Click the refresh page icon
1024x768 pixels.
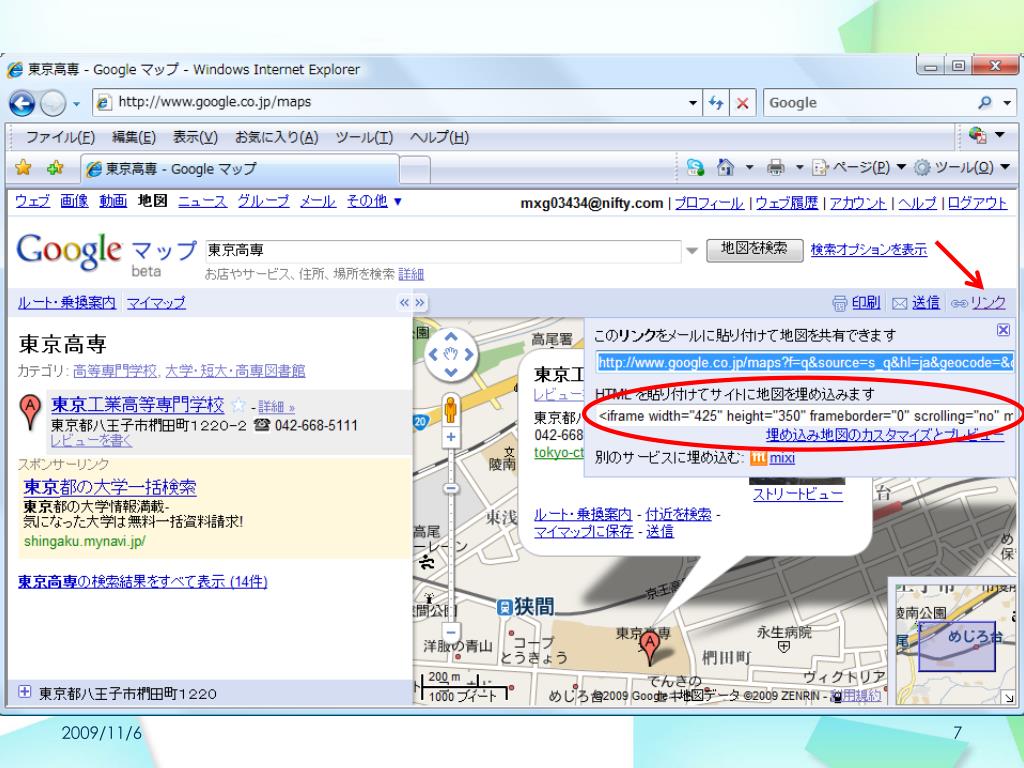pyautogui.click(x=716, y=103)
